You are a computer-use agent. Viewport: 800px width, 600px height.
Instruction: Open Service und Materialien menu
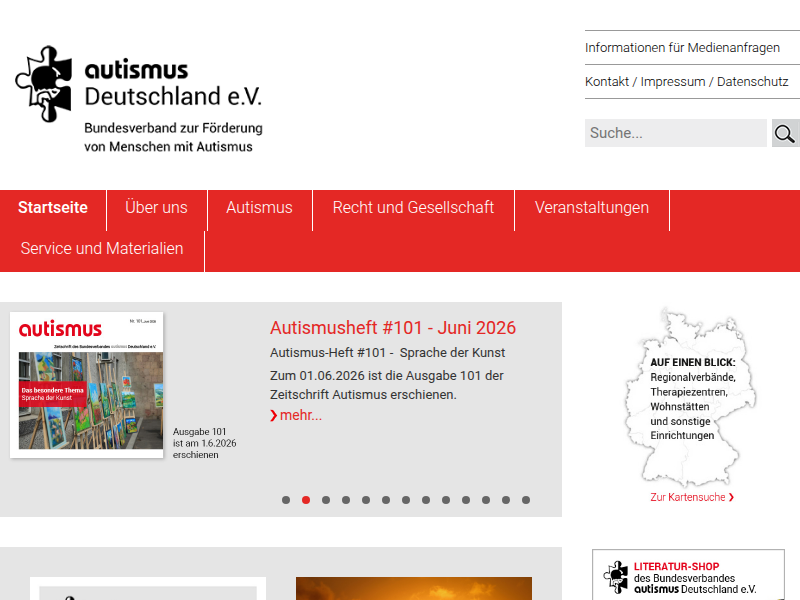[102, 248]
